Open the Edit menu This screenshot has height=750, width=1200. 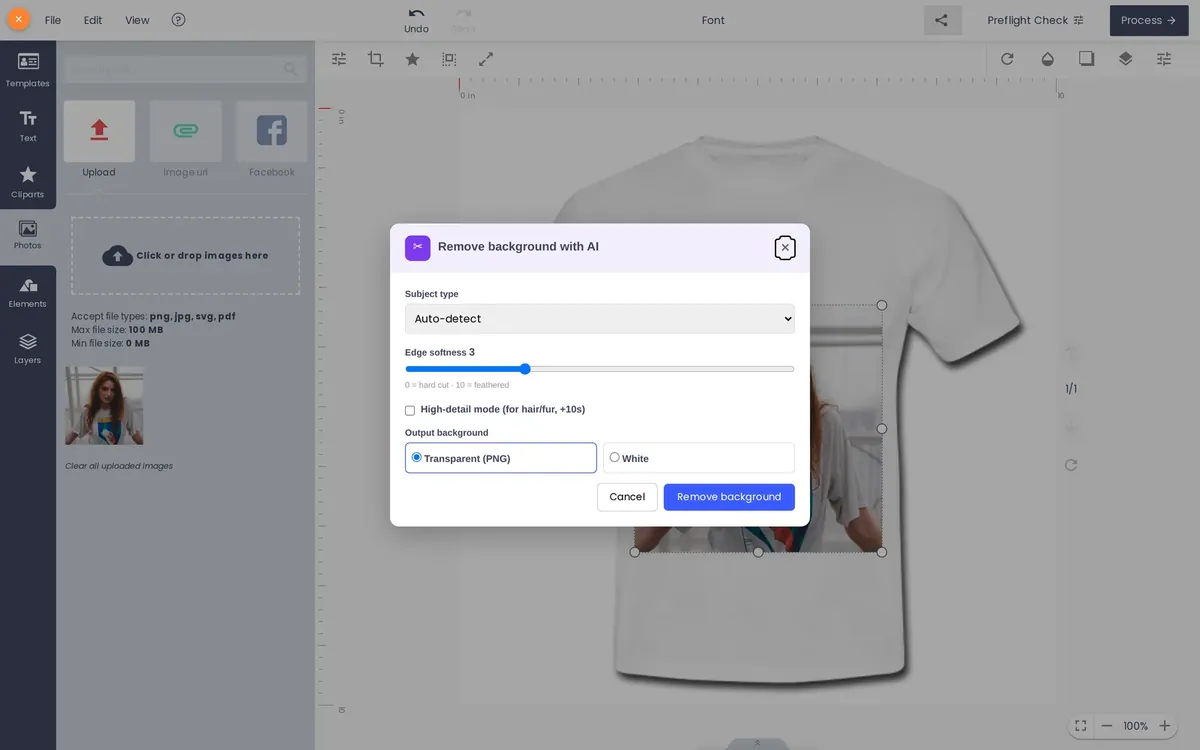(93, 20)
